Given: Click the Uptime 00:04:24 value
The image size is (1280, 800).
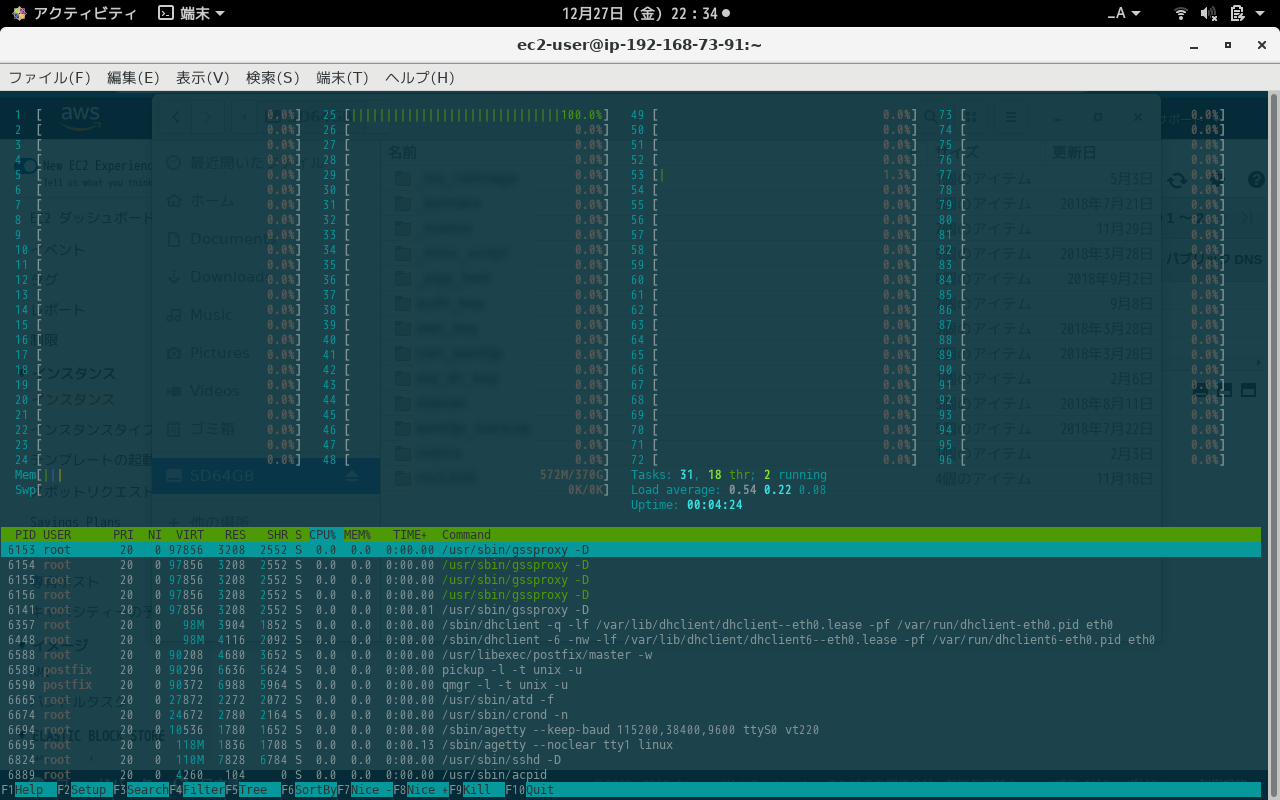Looking at the screenshot, I should (714, 505).
